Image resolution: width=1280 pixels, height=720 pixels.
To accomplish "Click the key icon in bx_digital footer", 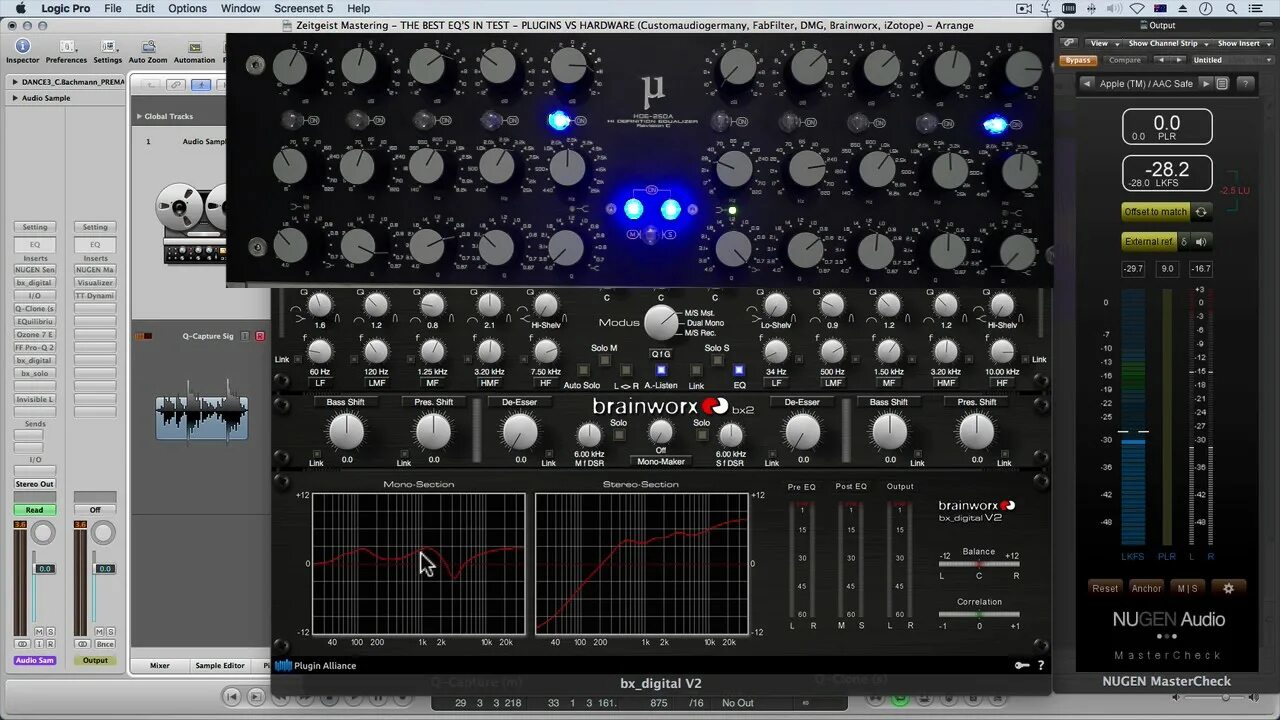I will [1022, 665].
